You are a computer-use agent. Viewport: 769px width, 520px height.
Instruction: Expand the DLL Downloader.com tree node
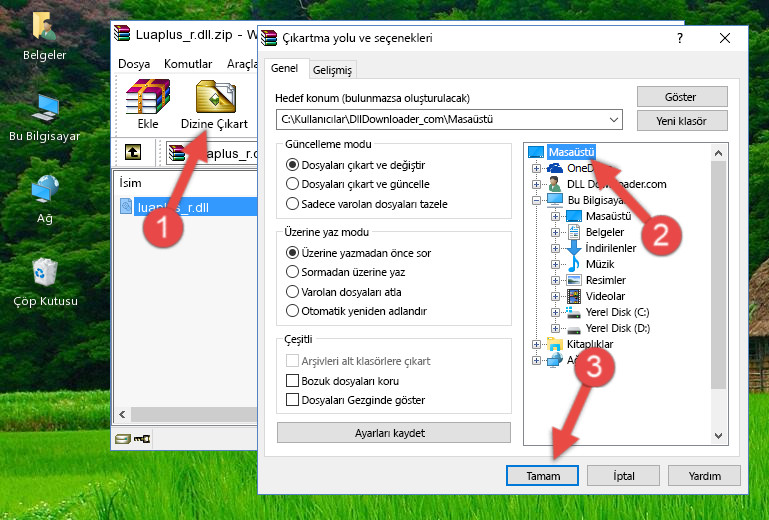pyautogui.click(x=536, y=184)
